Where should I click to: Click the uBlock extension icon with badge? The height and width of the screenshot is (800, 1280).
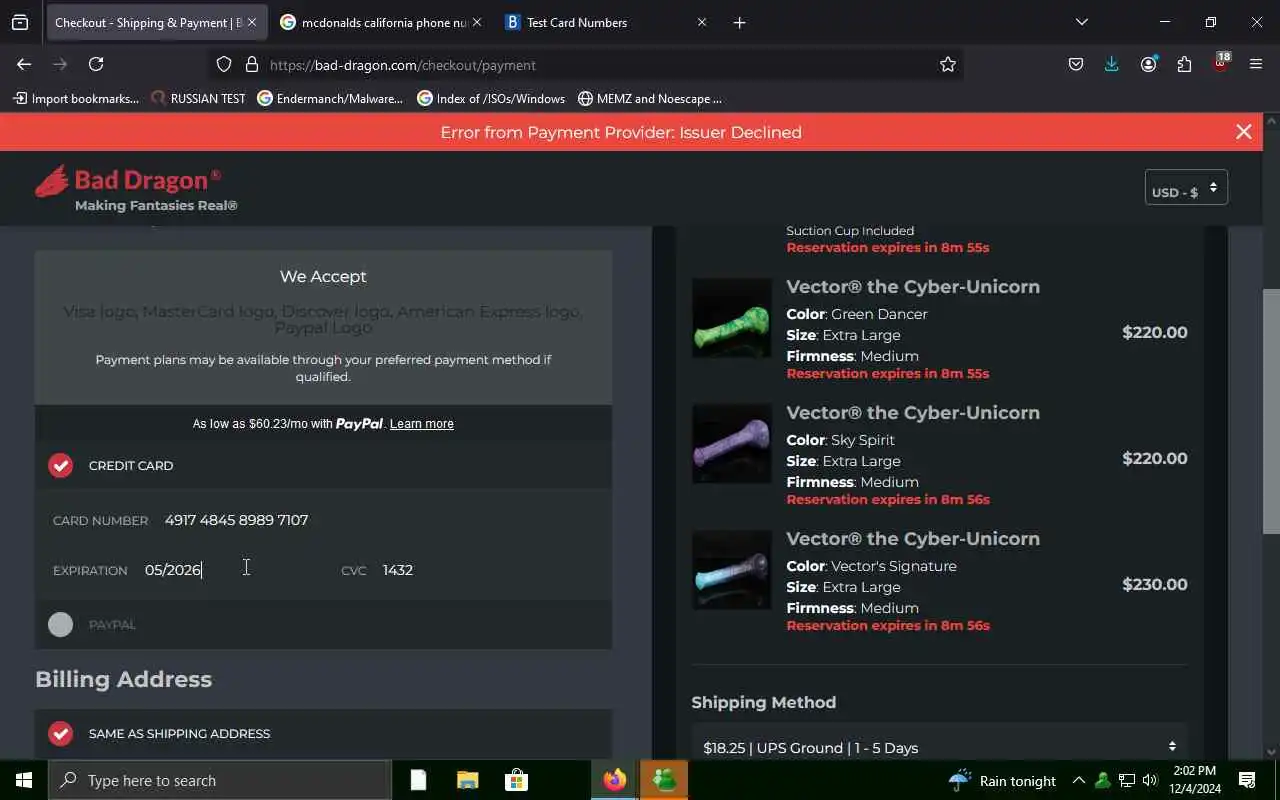pos(1220,64)
